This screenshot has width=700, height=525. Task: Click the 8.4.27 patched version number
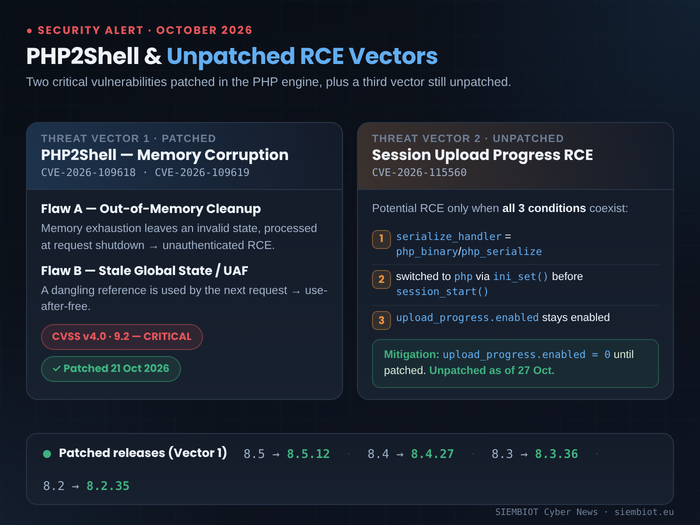432,454
